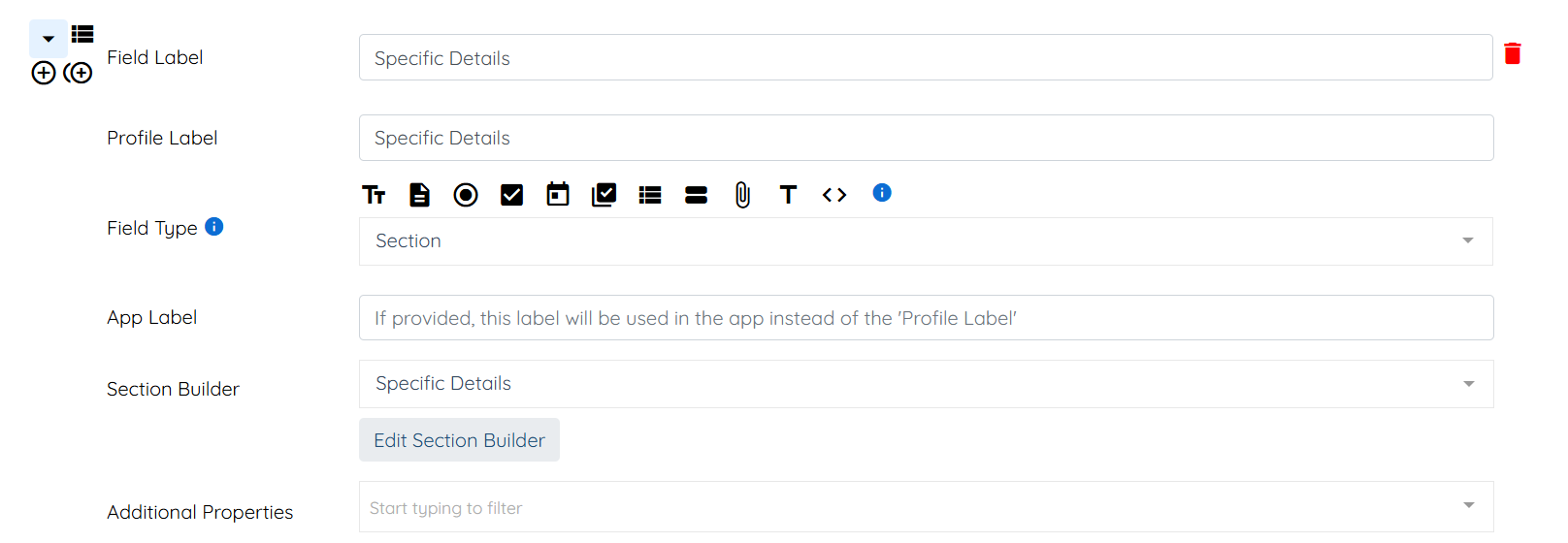Pick the paperclip attachment field type icon
This screenshot has height=543, width=1568.
(x=742, y=195)
